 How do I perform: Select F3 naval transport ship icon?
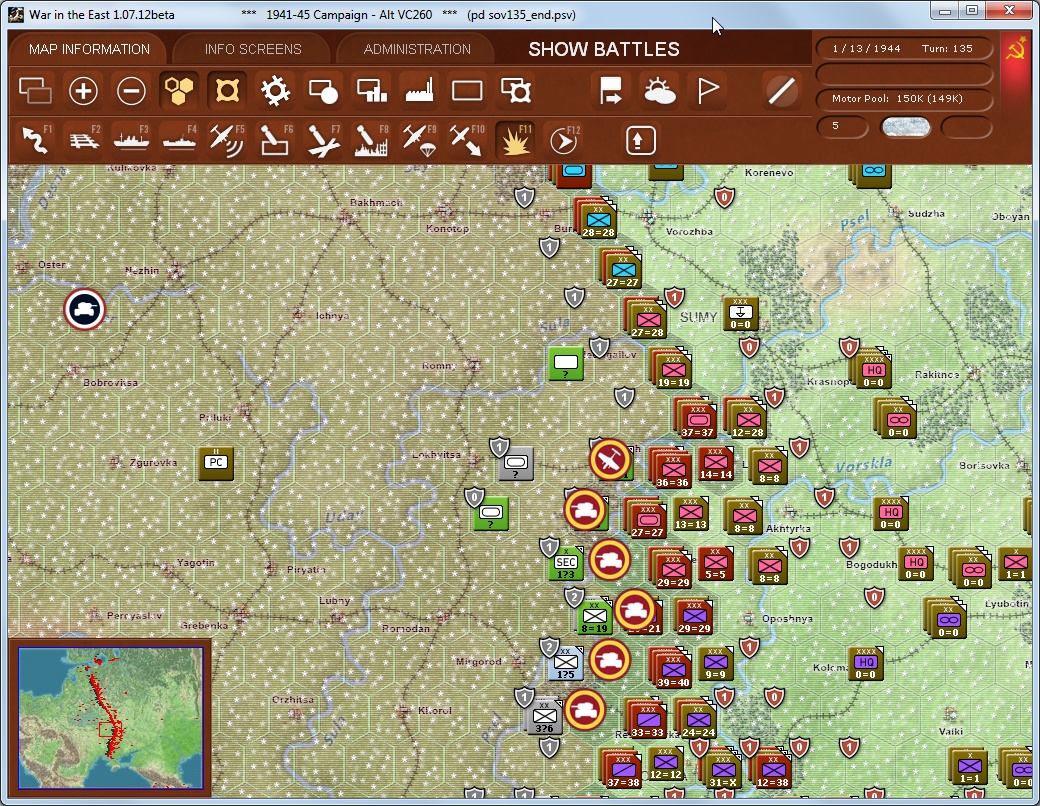click(131, 140)
